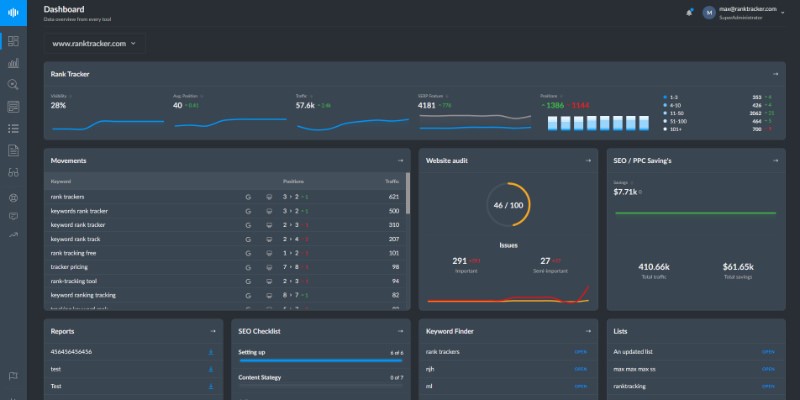
Task: Click the Setting up progress bar
Action: pyautogui.click(x=321, y=361)
